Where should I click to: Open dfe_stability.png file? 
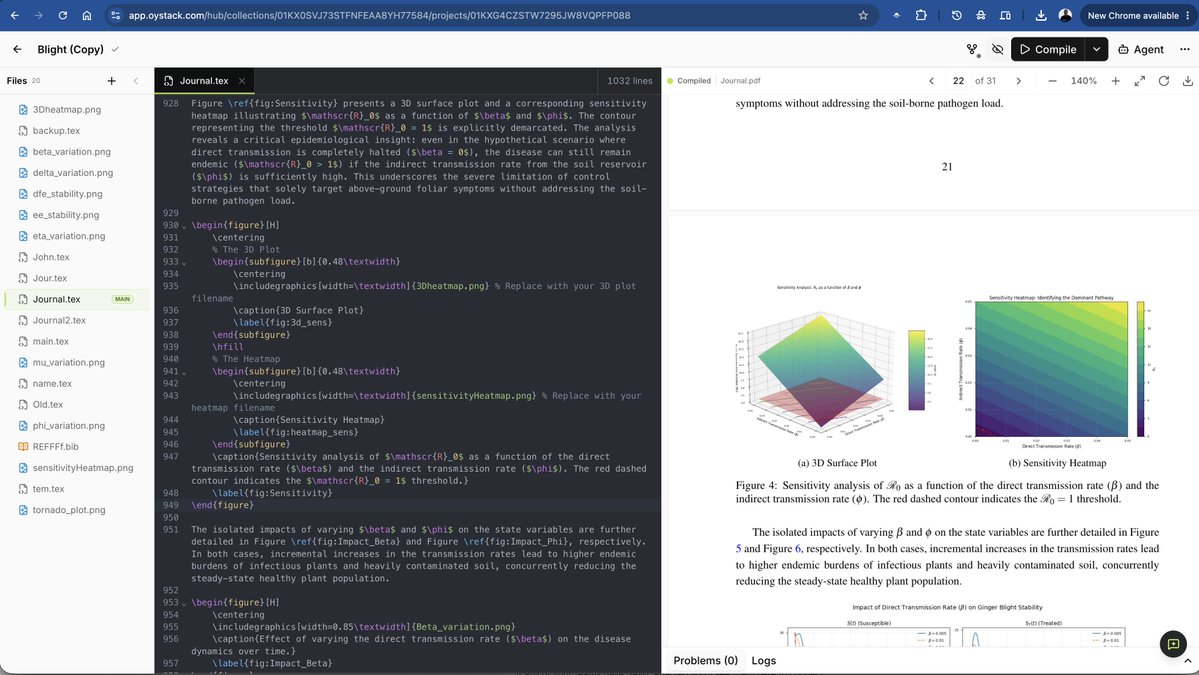(67, 193)
